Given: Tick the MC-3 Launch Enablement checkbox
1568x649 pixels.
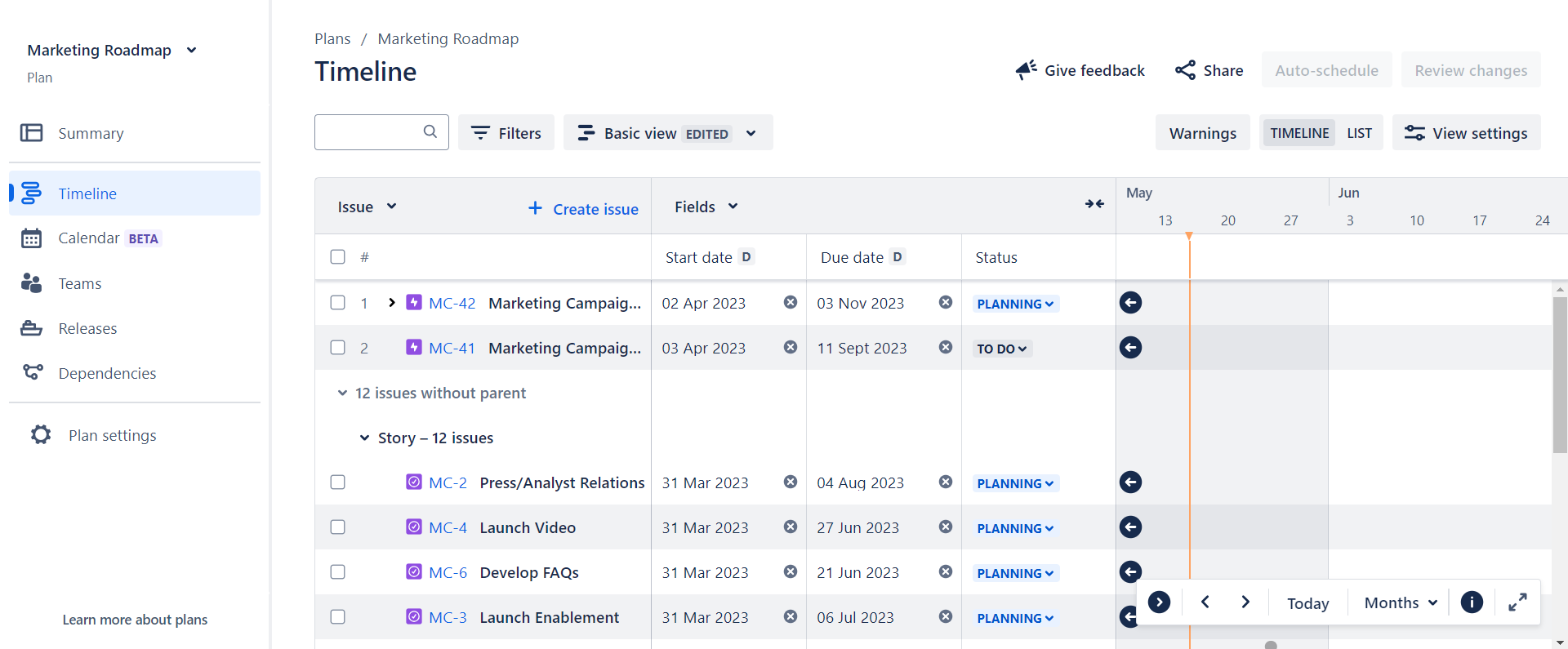Looking at the screenshot, I should click(x=337, y=616).
